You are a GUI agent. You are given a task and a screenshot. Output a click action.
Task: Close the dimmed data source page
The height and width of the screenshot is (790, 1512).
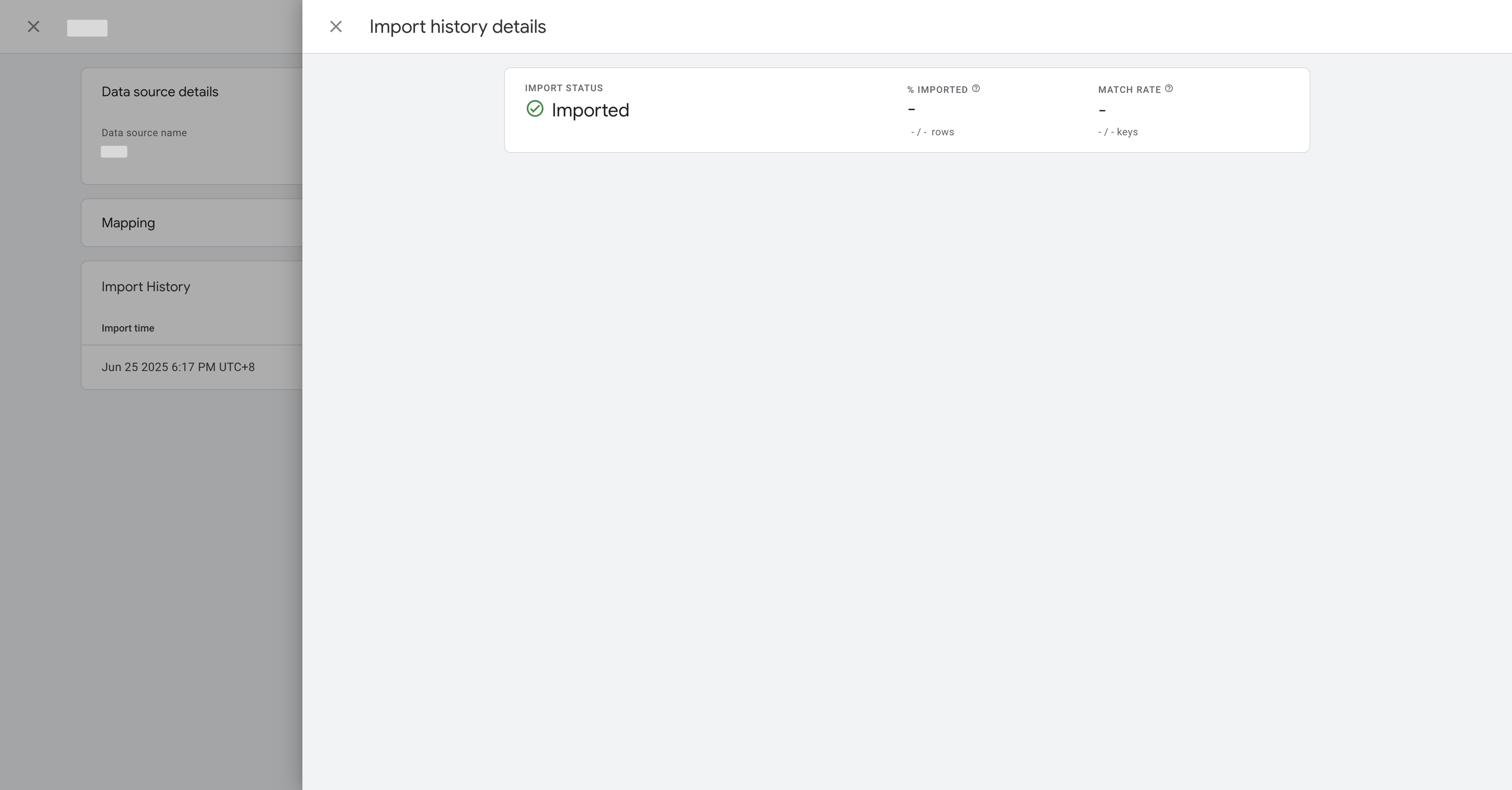pos(34,27)
